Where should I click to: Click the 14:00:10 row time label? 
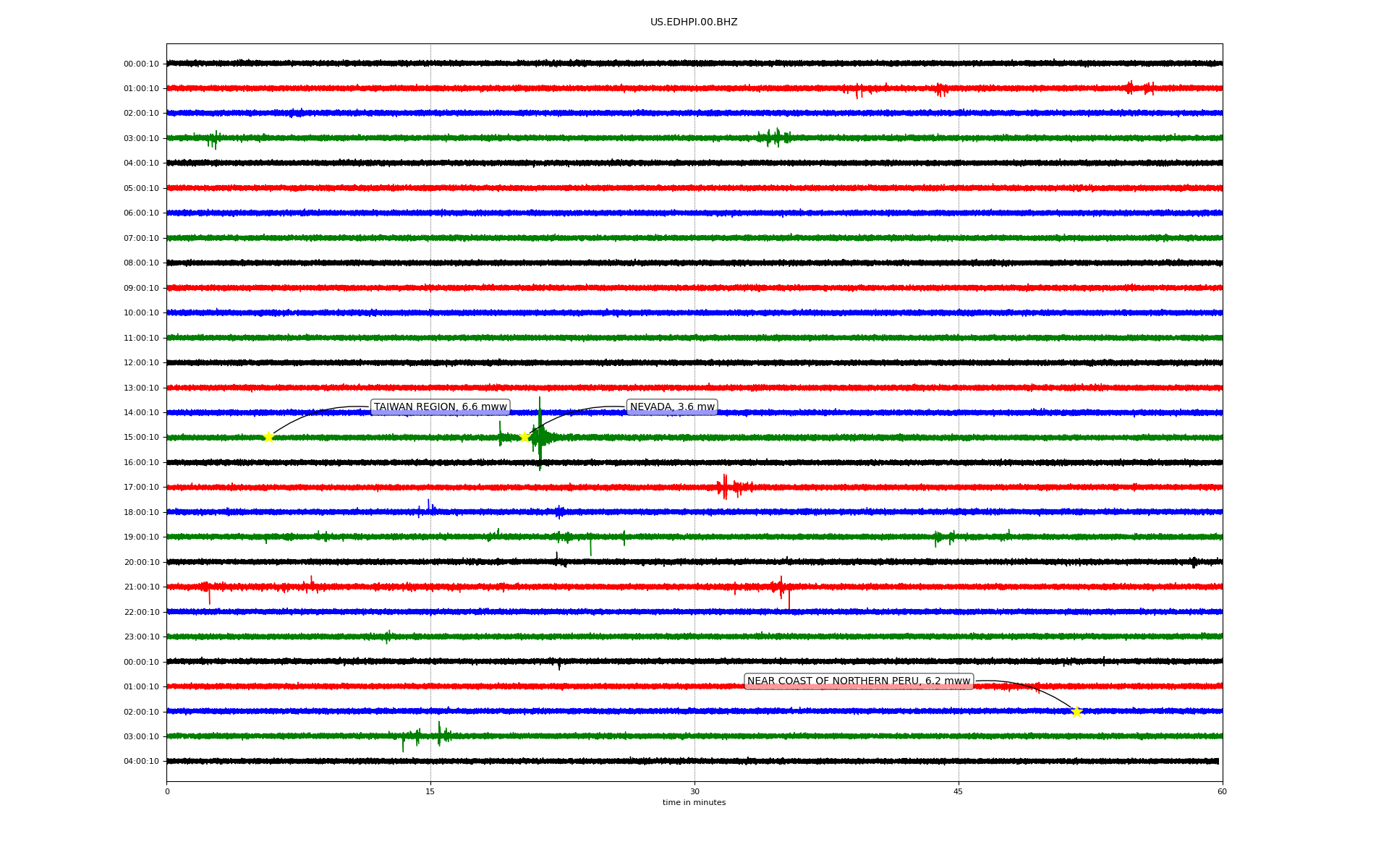pos(141,413)
